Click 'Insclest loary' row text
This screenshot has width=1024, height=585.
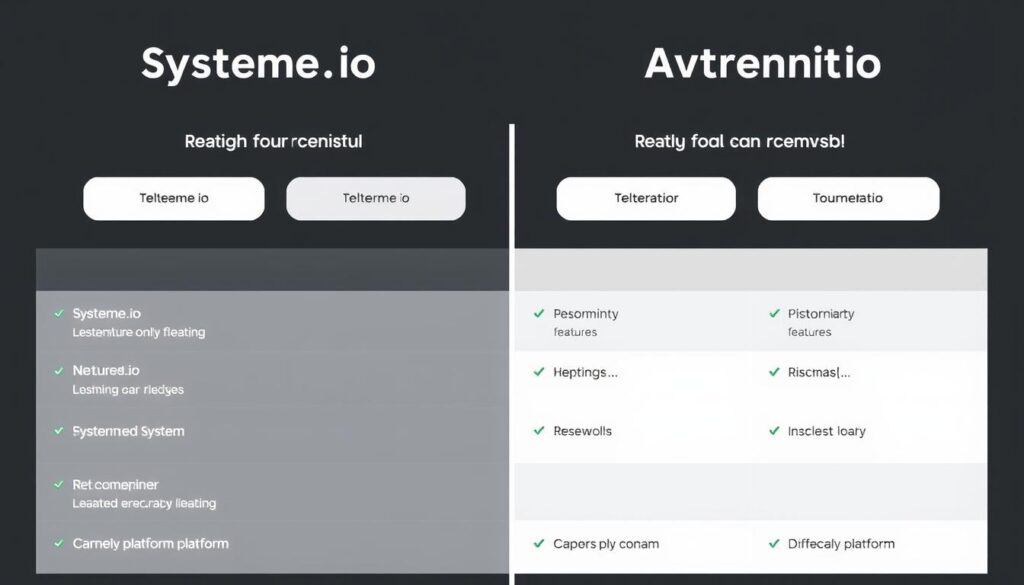pyautogui.click(x=827, y=432)
